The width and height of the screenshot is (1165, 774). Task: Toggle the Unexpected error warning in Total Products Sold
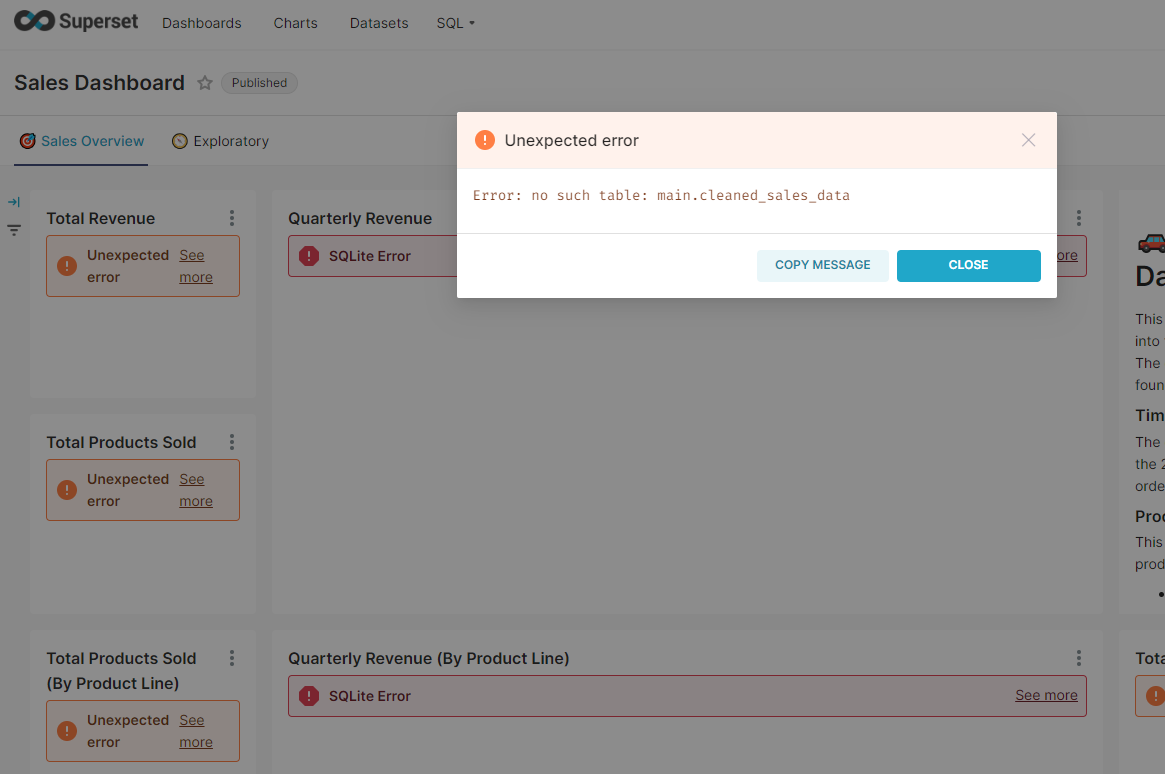[67, 490]
